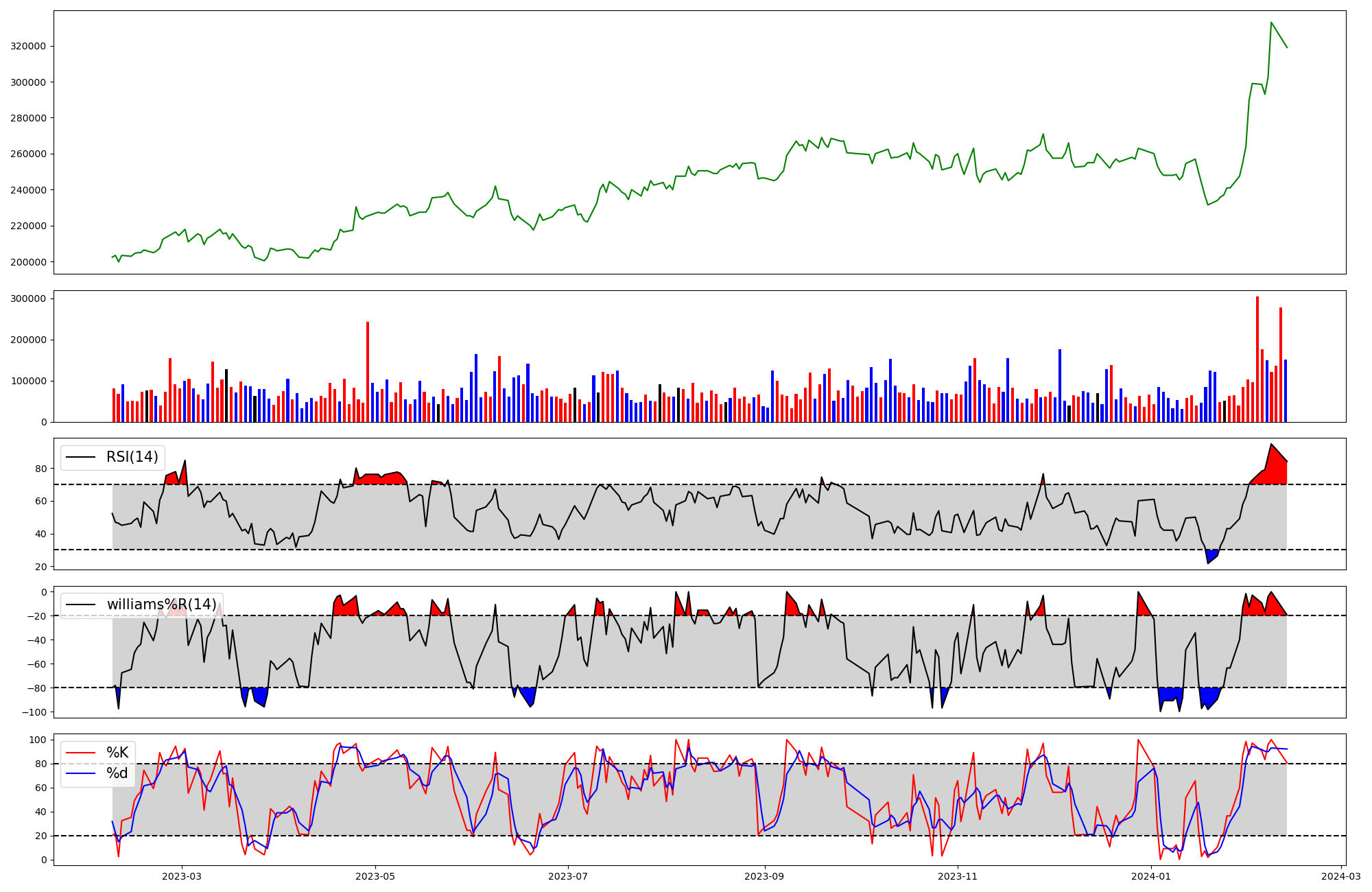The width and height of the screenshot is (1372, 892).
Task: Click the blue oversold area on RSI chart
Action: pos(1211,555)
